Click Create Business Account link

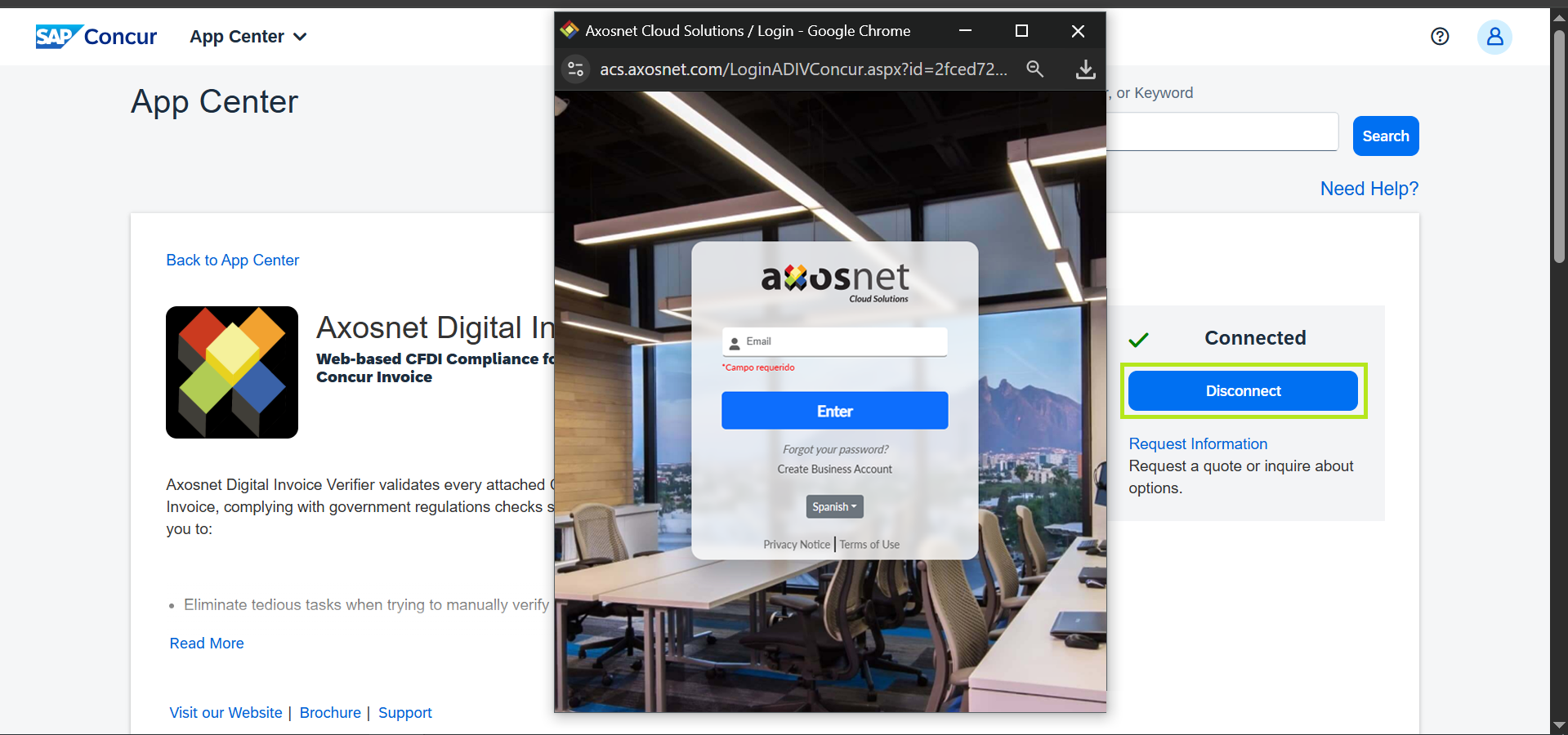point(834,470)
